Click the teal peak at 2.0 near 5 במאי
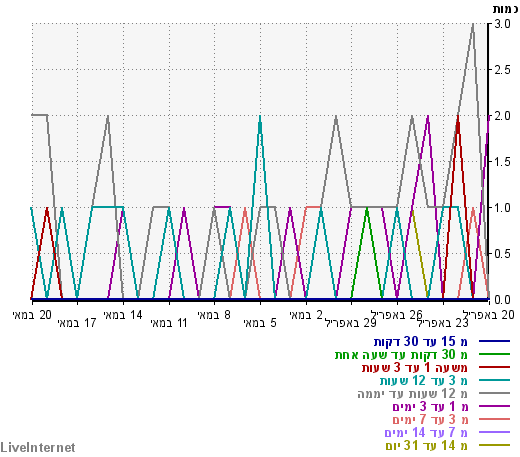 click(260, 116)
